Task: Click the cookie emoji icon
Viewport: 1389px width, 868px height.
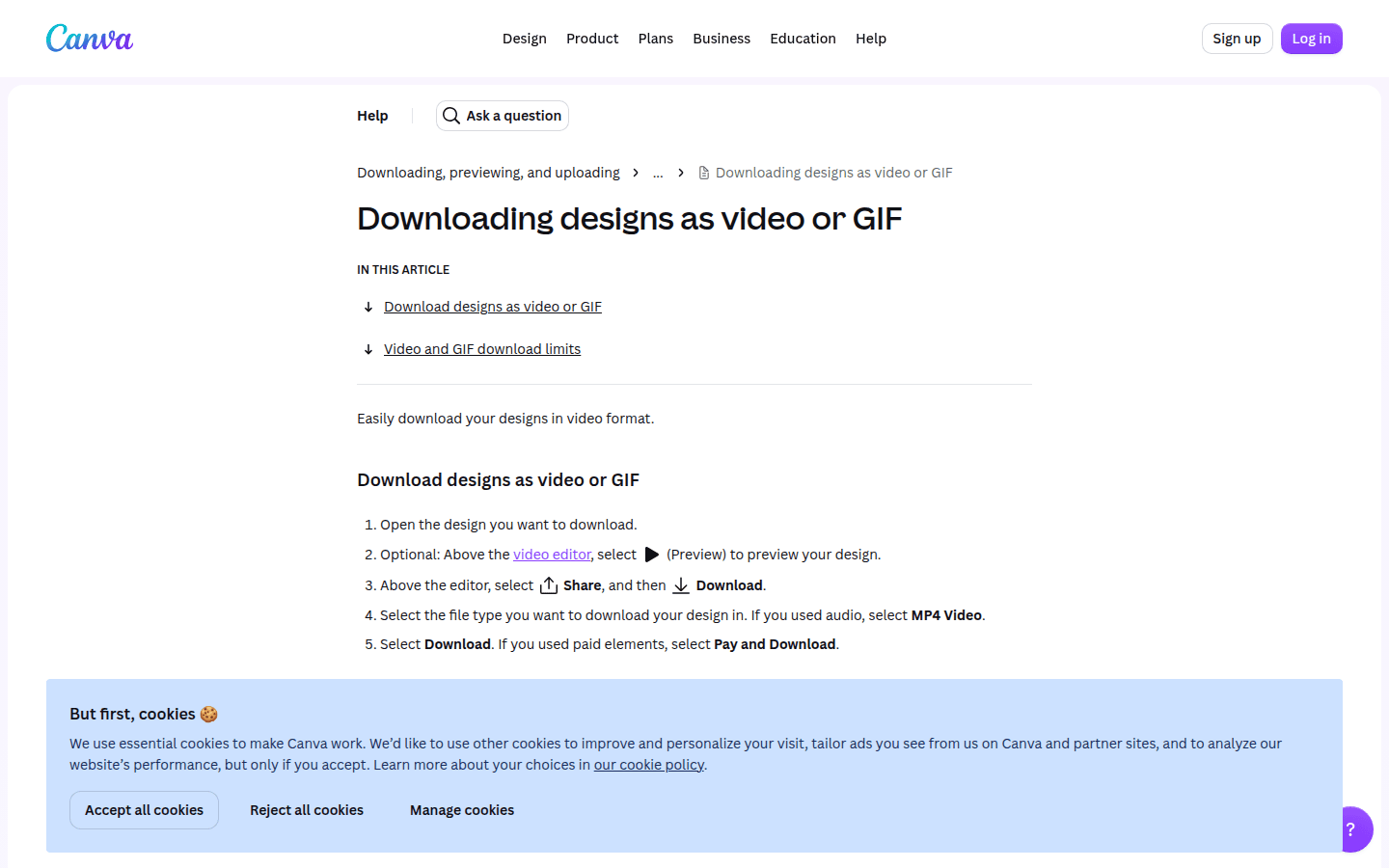Action: pyautogui.click(x=208, y=715)
